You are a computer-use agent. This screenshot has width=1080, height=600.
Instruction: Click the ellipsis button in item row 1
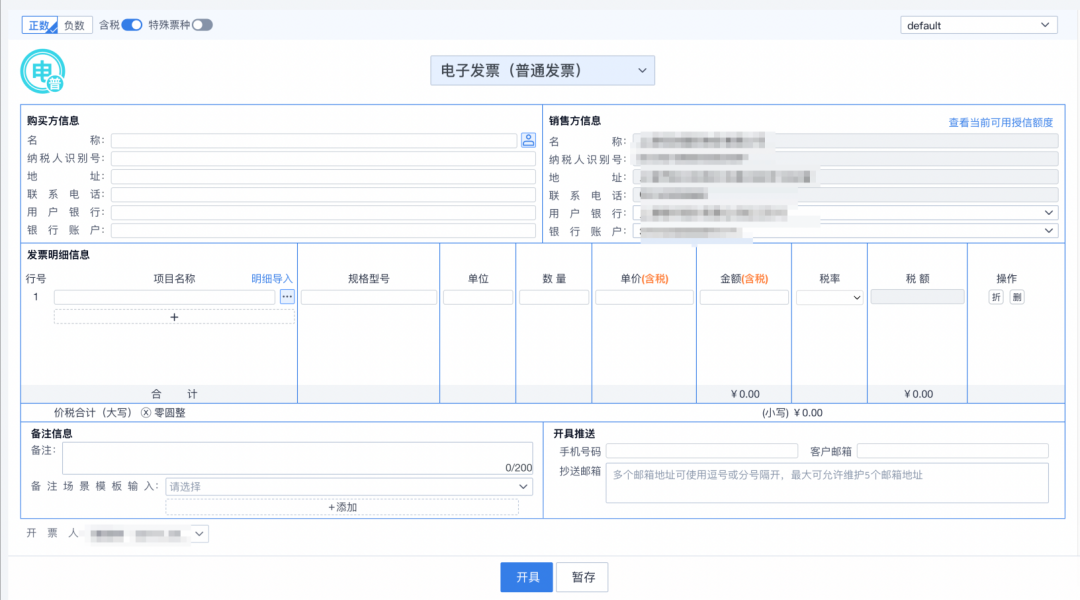(287, 297)
